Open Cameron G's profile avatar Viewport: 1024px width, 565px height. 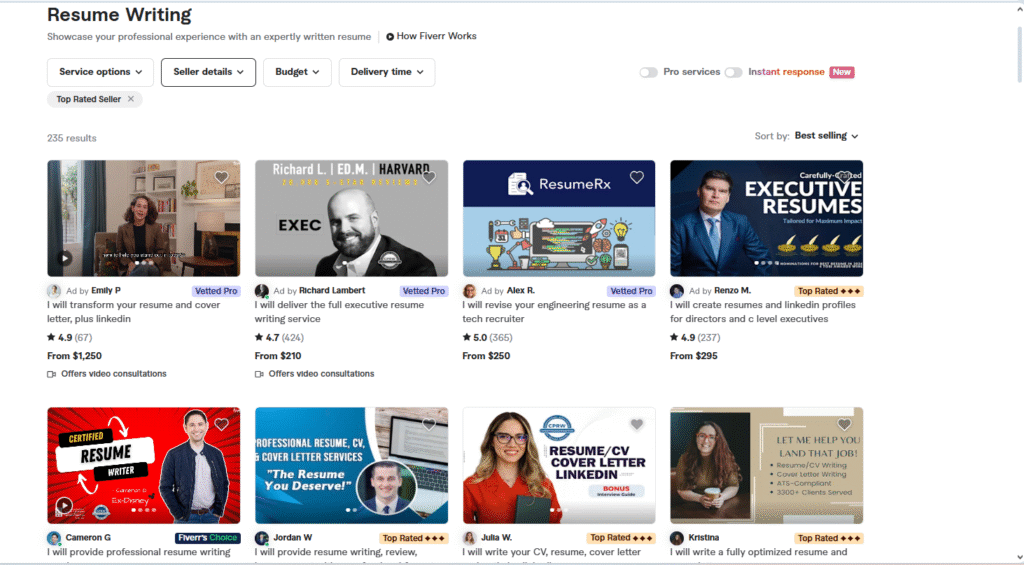(x=54, y=538)
